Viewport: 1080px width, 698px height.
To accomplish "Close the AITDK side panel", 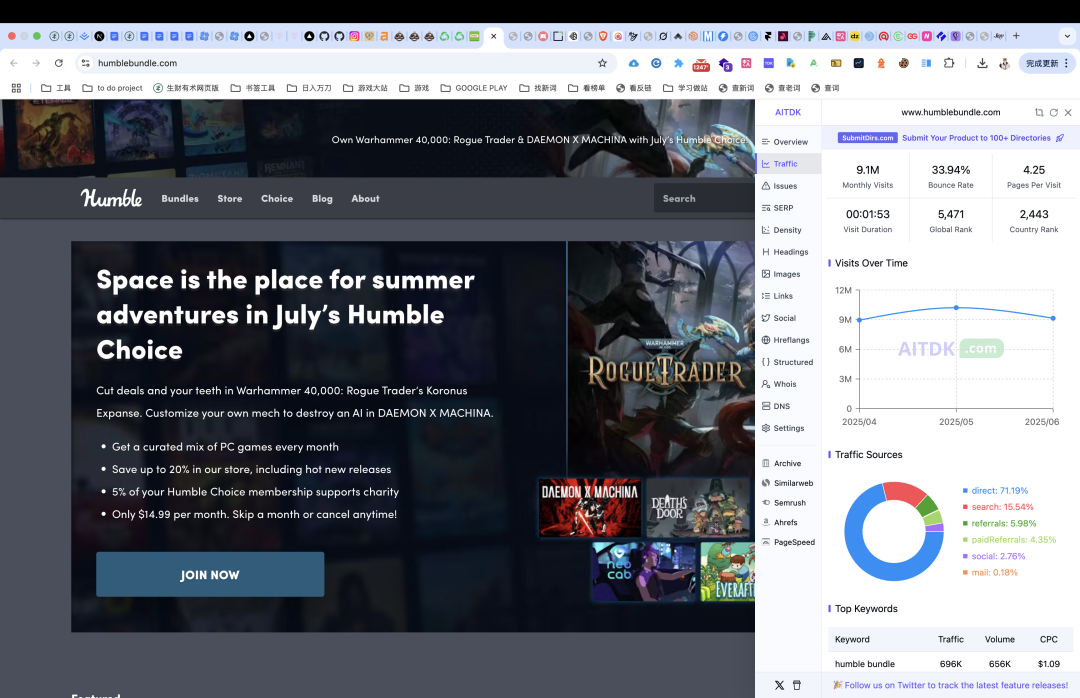I will tap(1068, 112).
